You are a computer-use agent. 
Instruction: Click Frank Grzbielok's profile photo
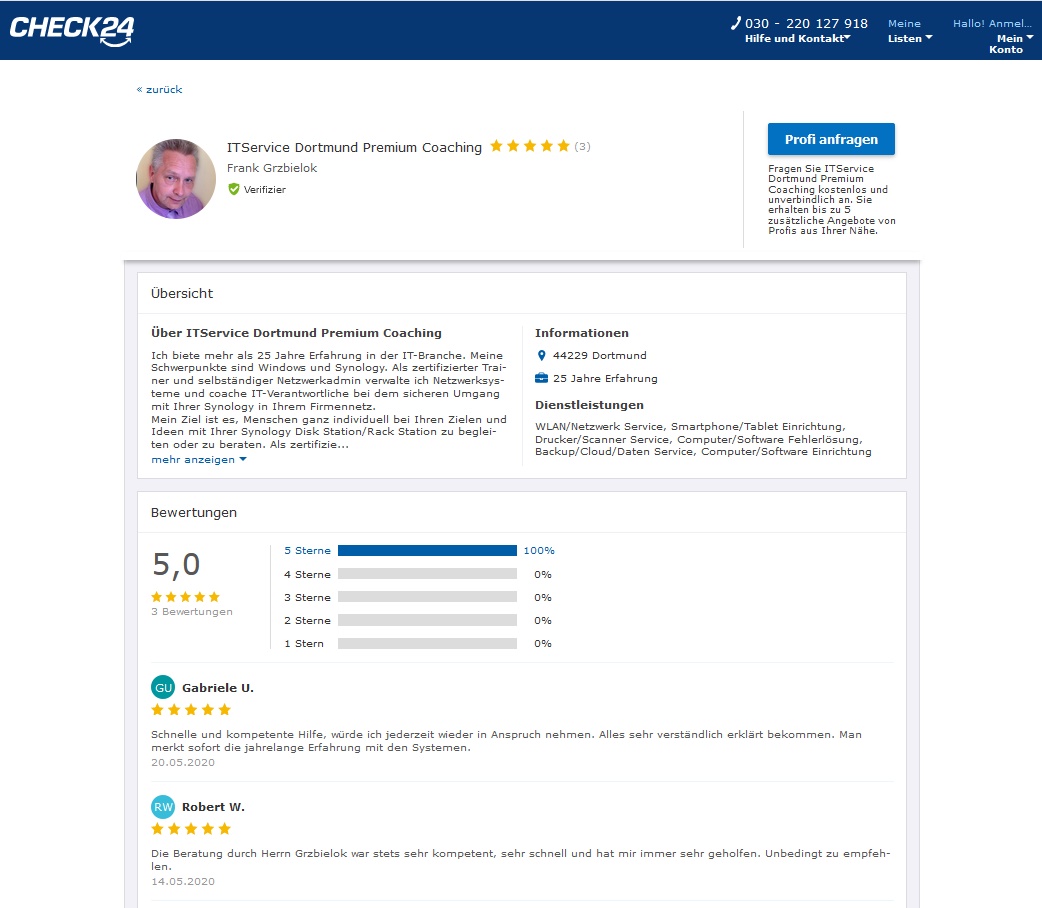[x=176, y=179]
